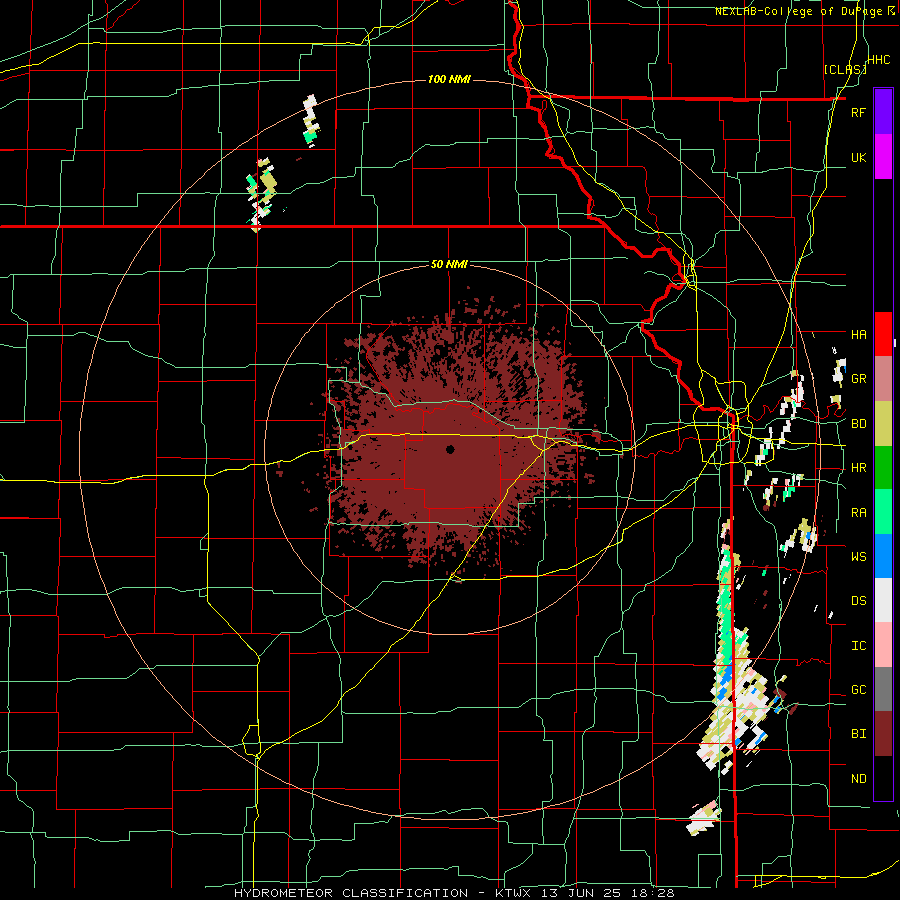Screen dimensions: 900x900
Task: Click the 'GR' legend label text
Action: point(858,379)
